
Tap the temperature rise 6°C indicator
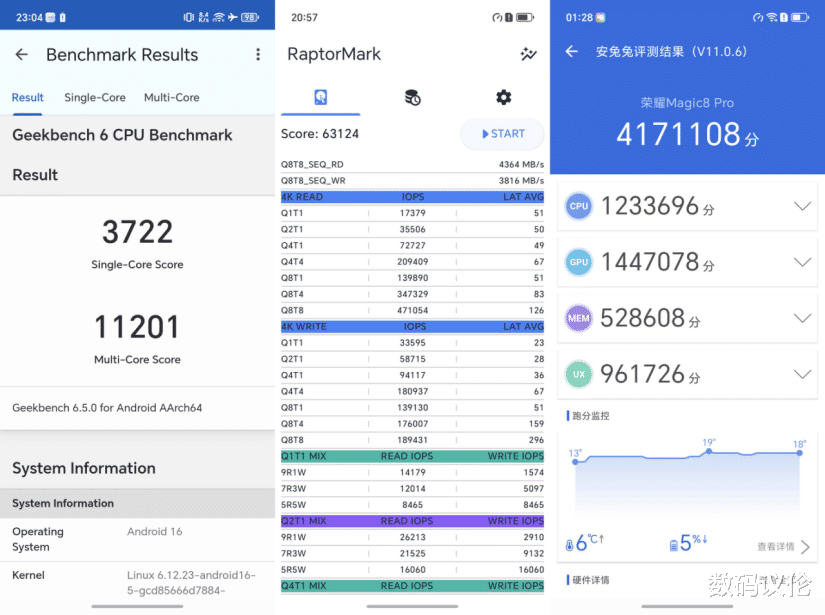585,543
